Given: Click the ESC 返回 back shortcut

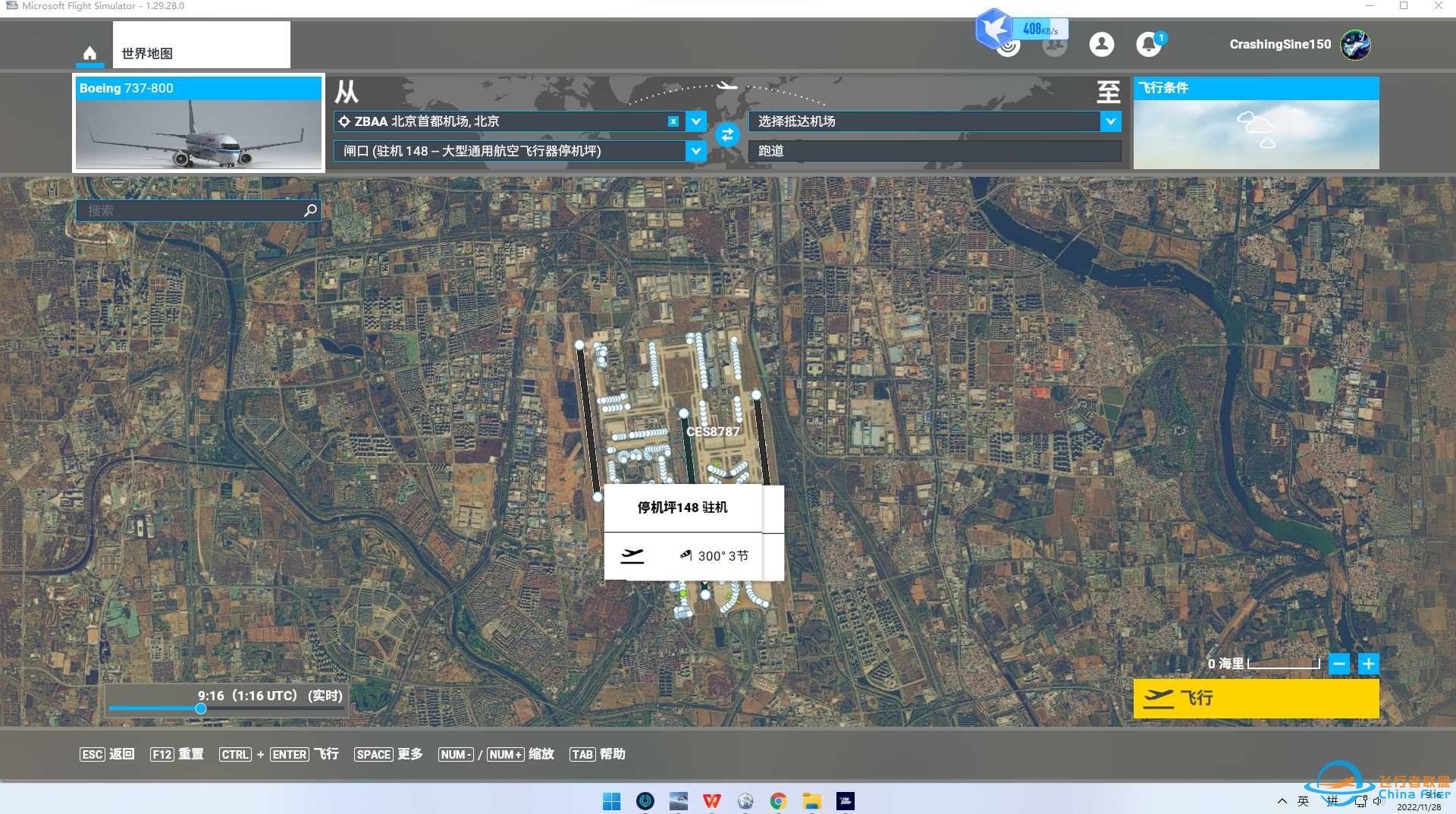Looking at the screenshot, I should [x=107, y=754].
